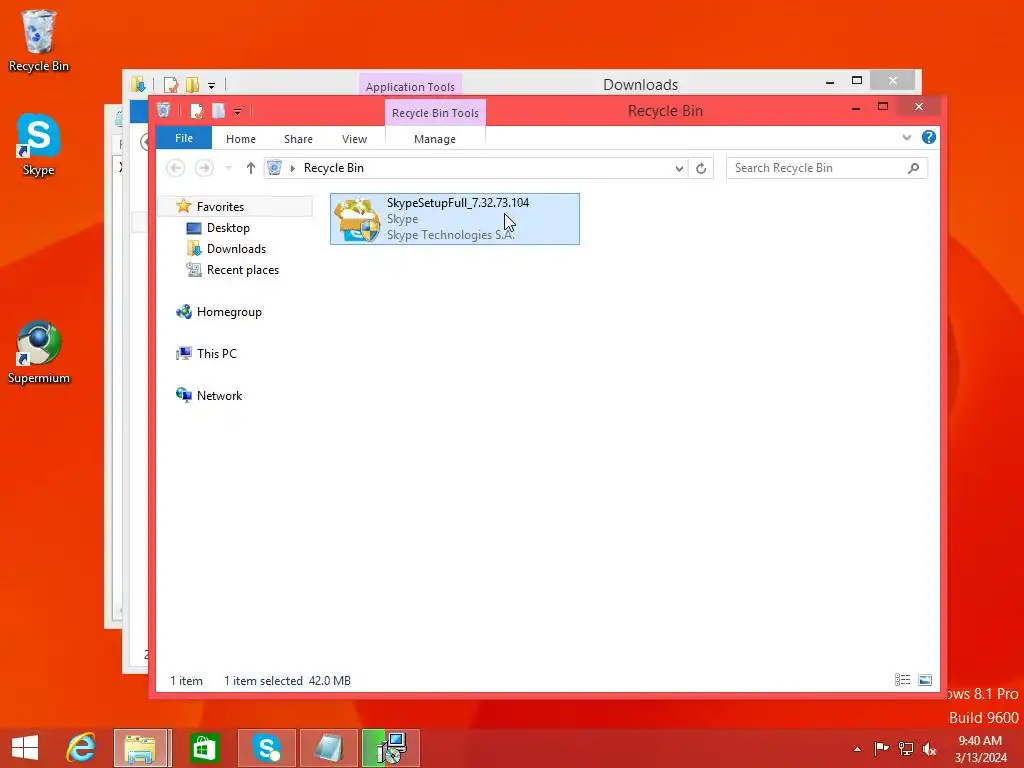Click the Skype installer file icon
This screenshot has height=768, width=1024.
point(357,219)
